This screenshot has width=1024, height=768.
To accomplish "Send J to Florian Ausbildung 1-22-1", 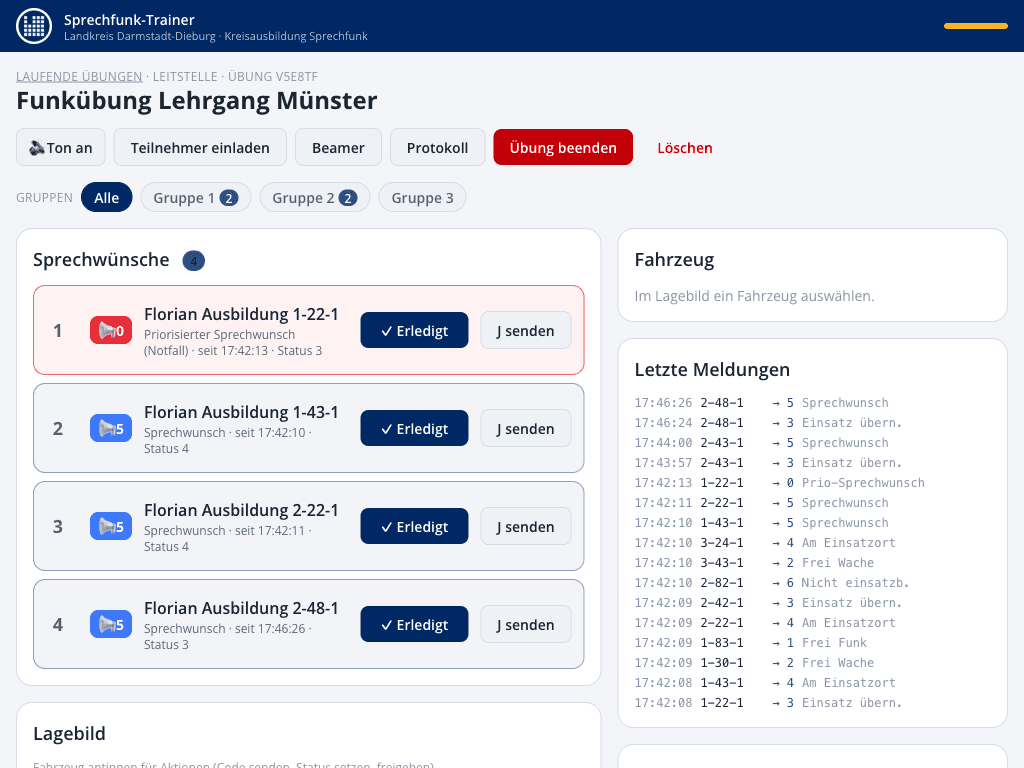I will click(x=526, y=330).
